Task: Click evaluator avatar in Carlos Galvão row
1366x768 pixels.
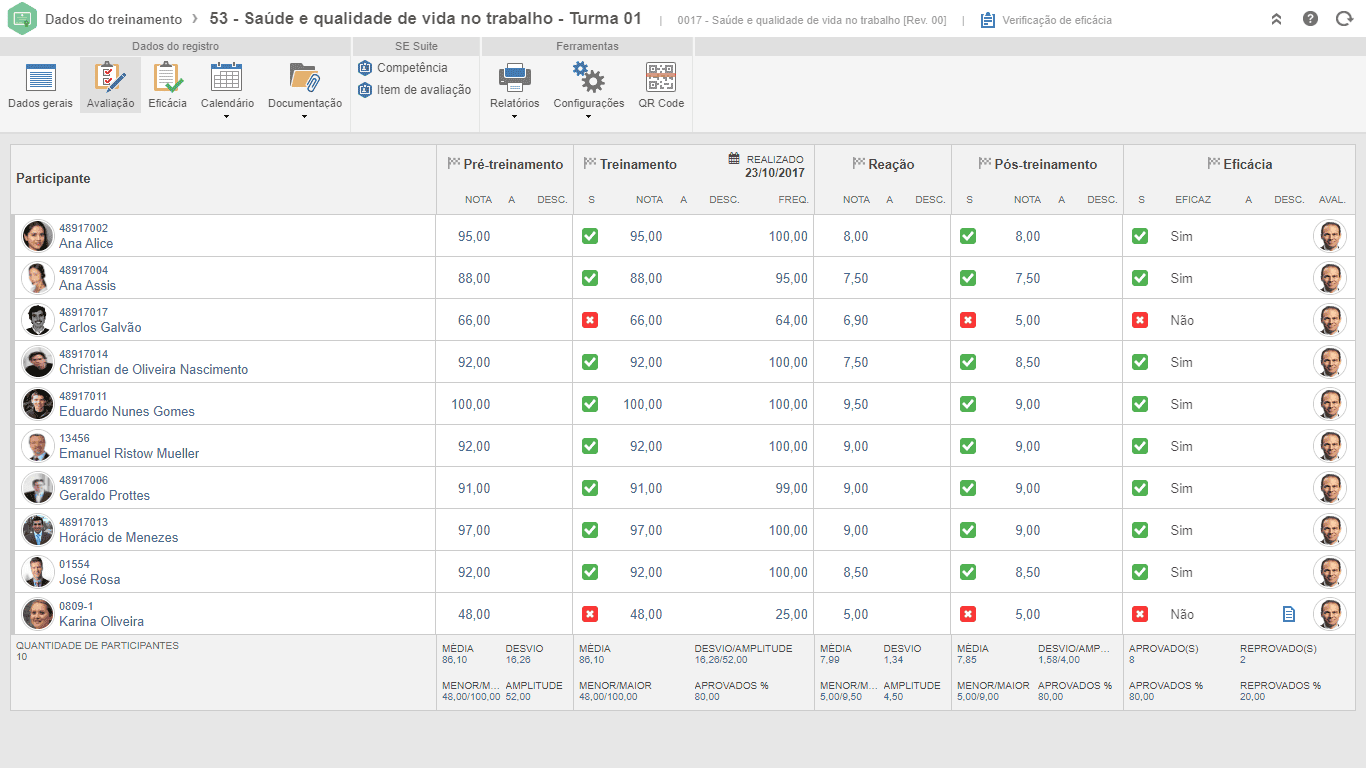Action: [x=1329, y=320]
